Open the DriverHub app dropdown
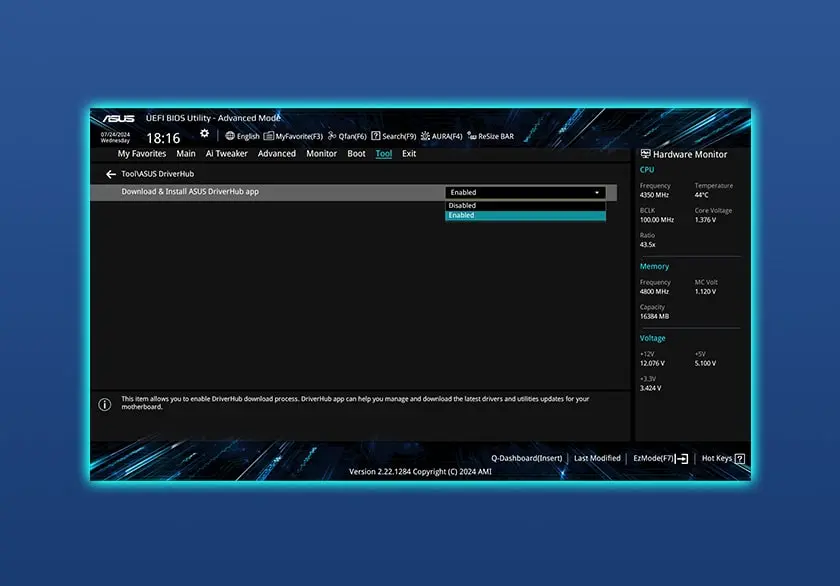 pos(525,192)
